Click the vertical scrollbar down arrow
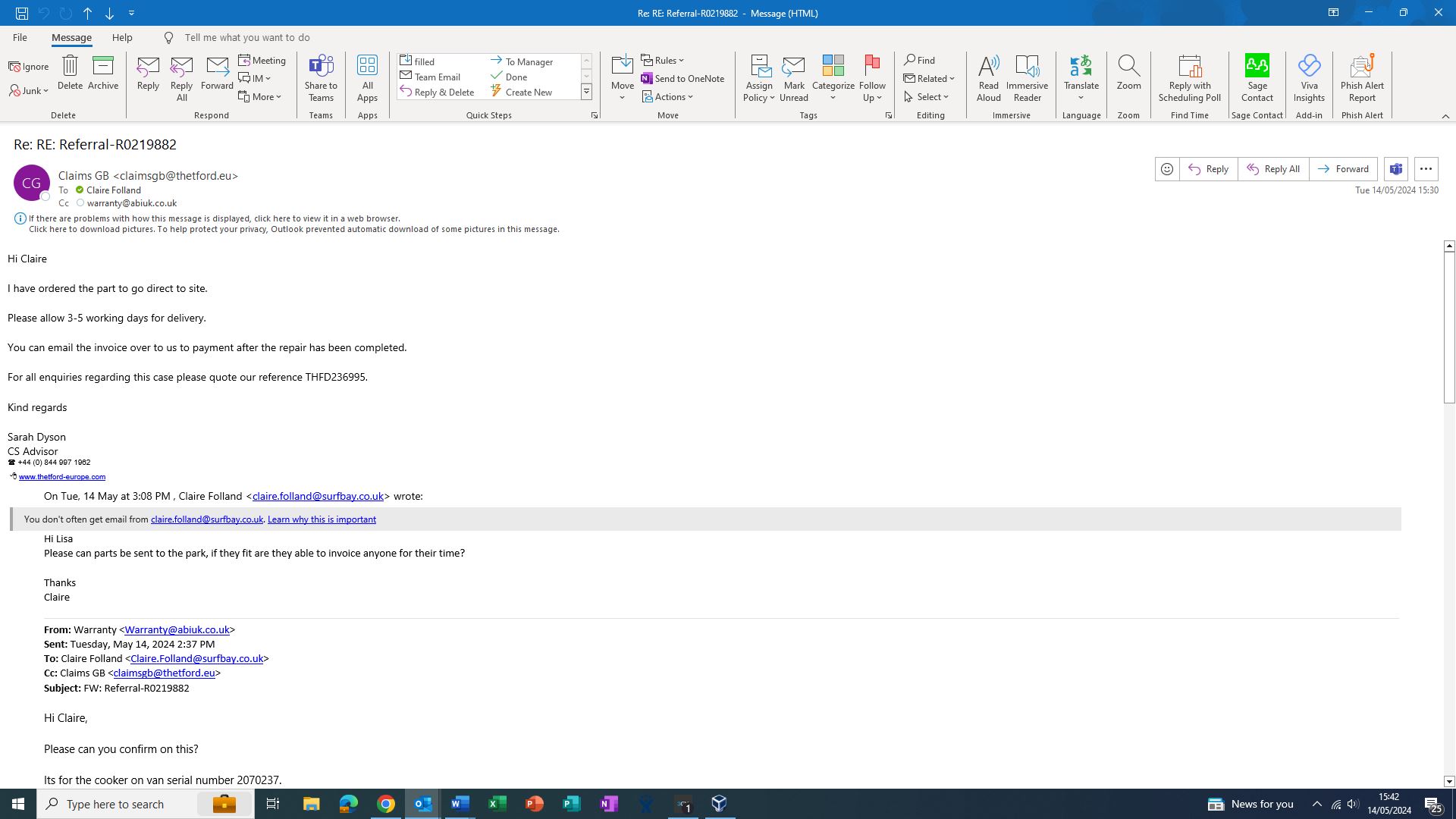Viewport: 1456px width, 819px height. 1448,781
